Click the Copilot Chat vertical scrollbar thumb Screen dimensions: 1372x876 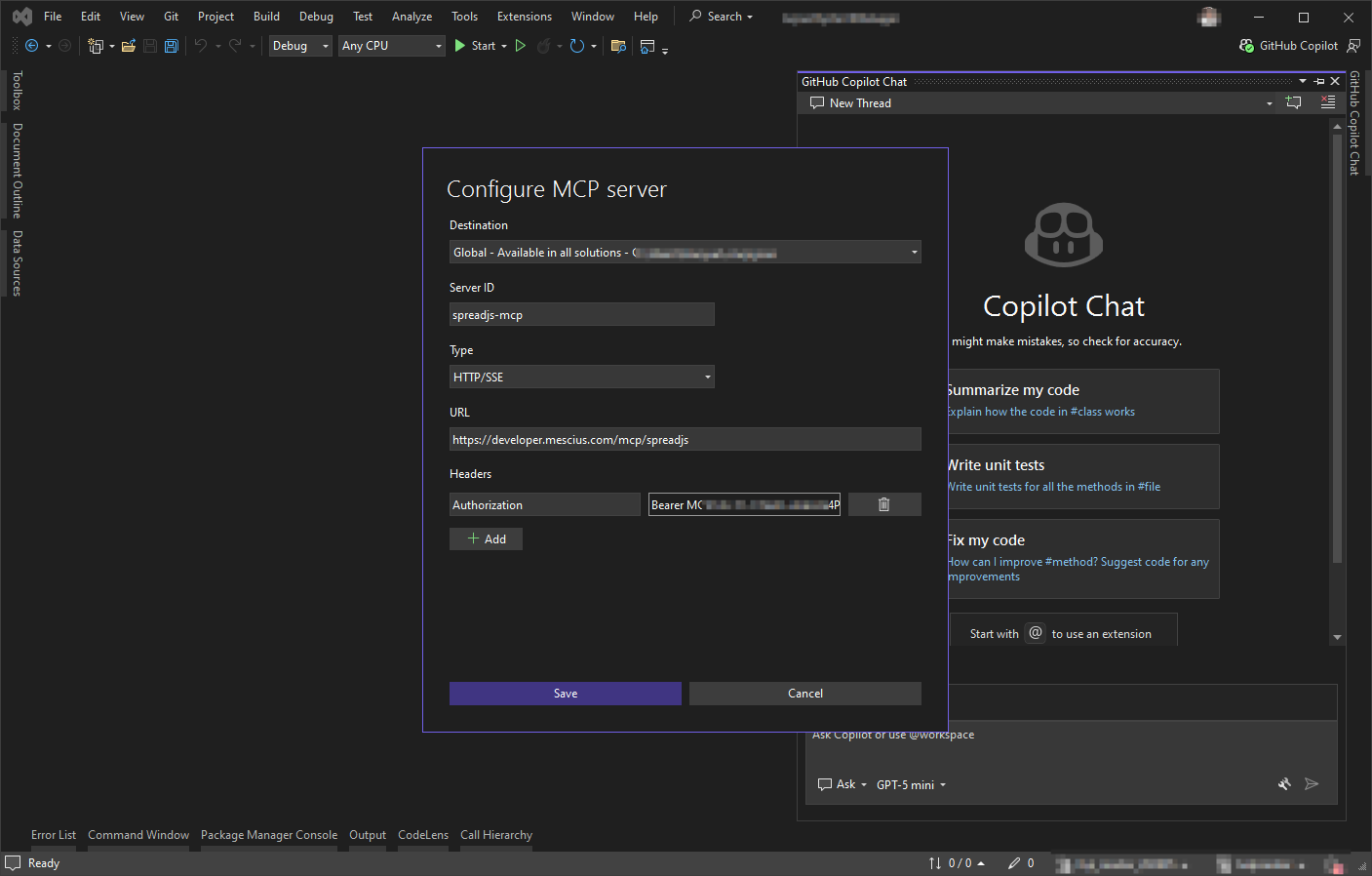1337,349
